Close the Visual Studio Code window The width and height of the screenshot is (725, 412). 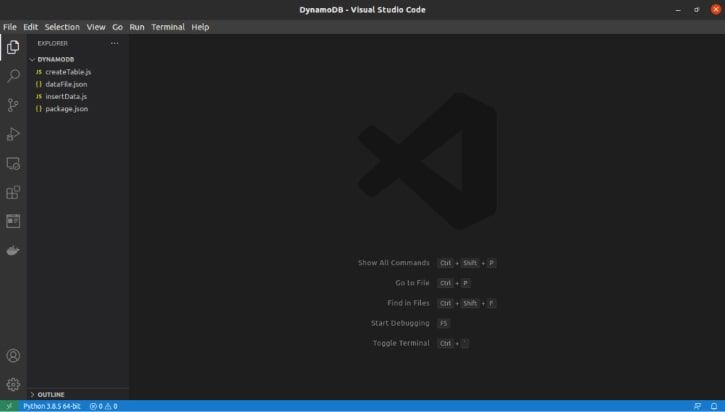click(716, 9)
